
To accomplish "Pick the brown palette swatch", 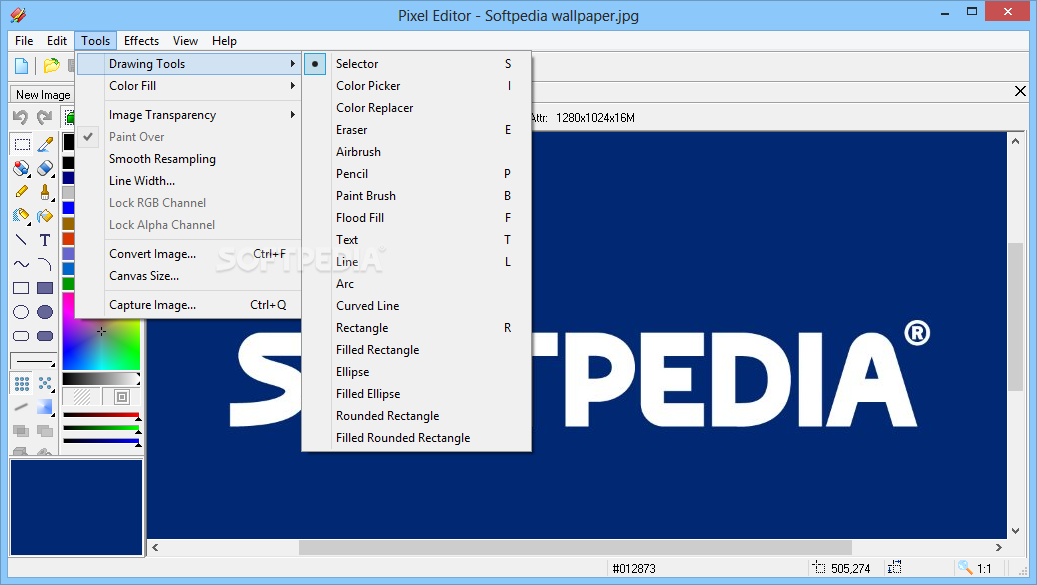I will point(68,223).
